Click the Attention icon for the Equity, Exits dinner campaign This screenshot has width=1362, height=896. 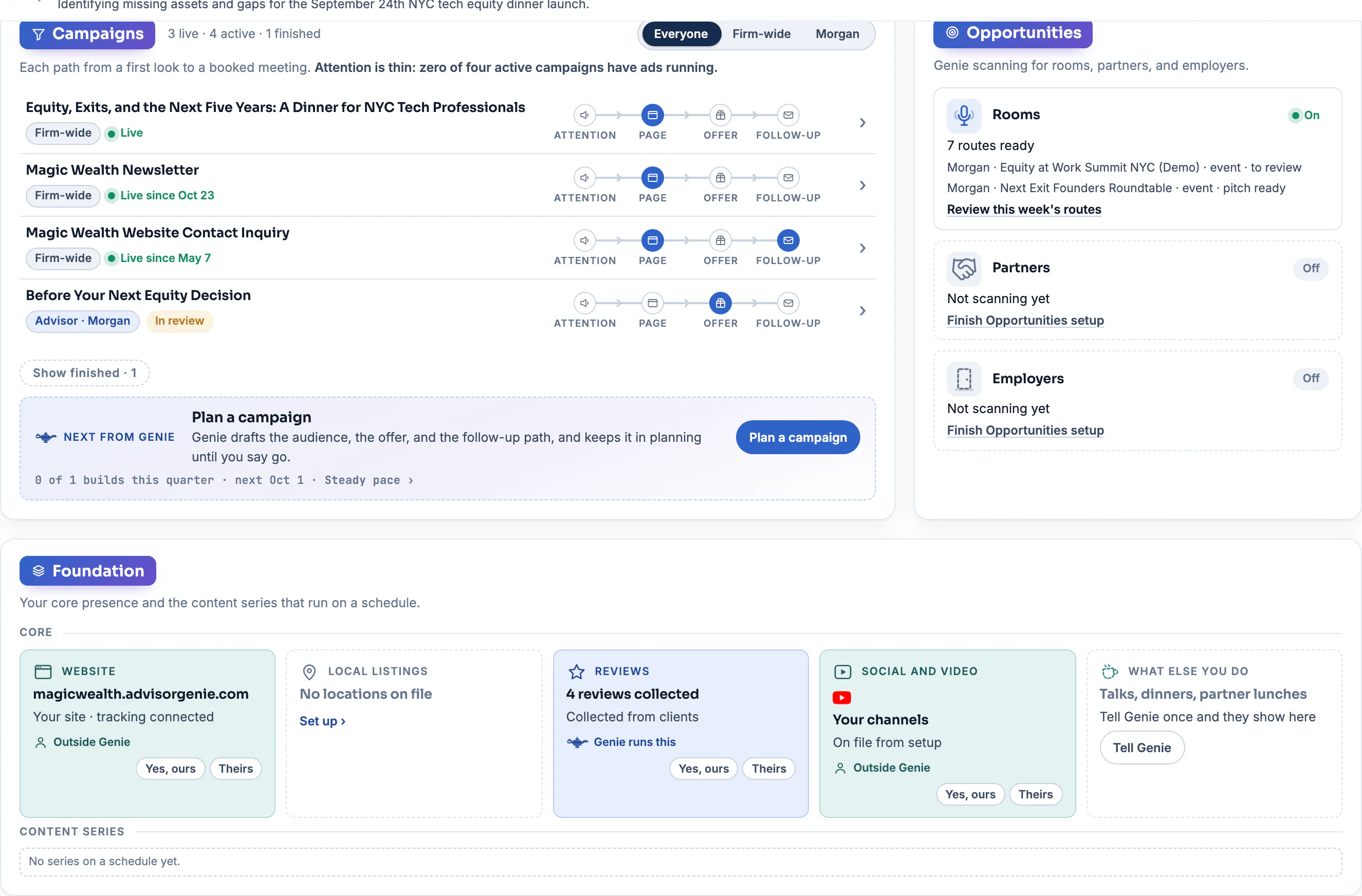click(584, 115)
